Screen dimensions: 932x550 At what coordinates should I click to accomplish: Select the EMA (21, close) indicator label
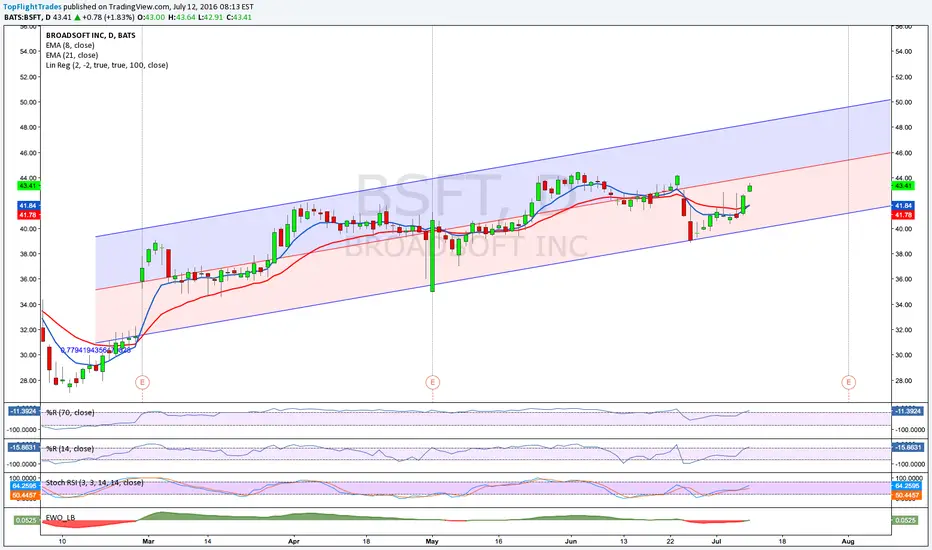72,55
